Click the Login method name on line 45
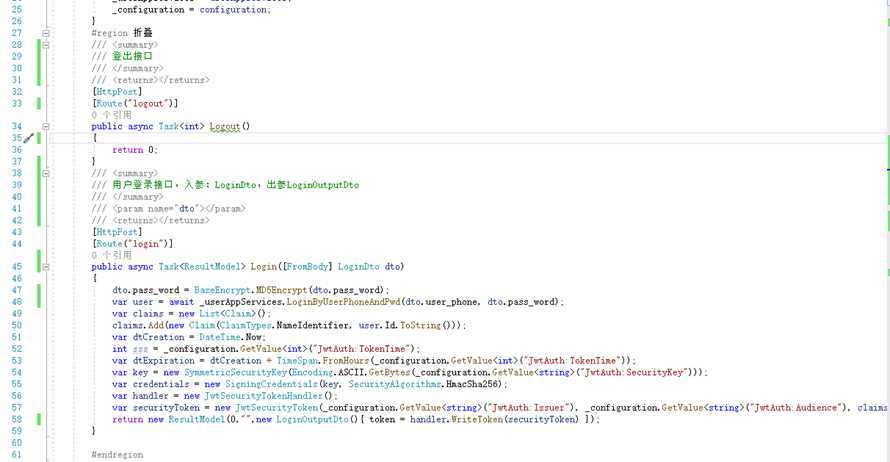 pyautogui.click(x=263, y=267)
